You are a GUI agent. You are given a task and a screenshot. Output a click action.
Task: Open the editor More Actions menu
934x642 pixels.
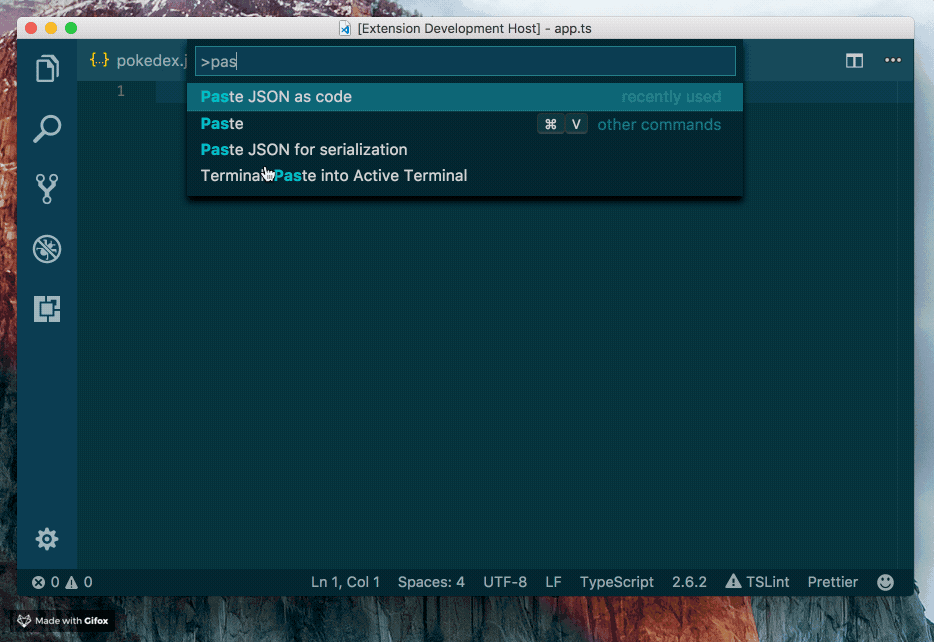893,60
